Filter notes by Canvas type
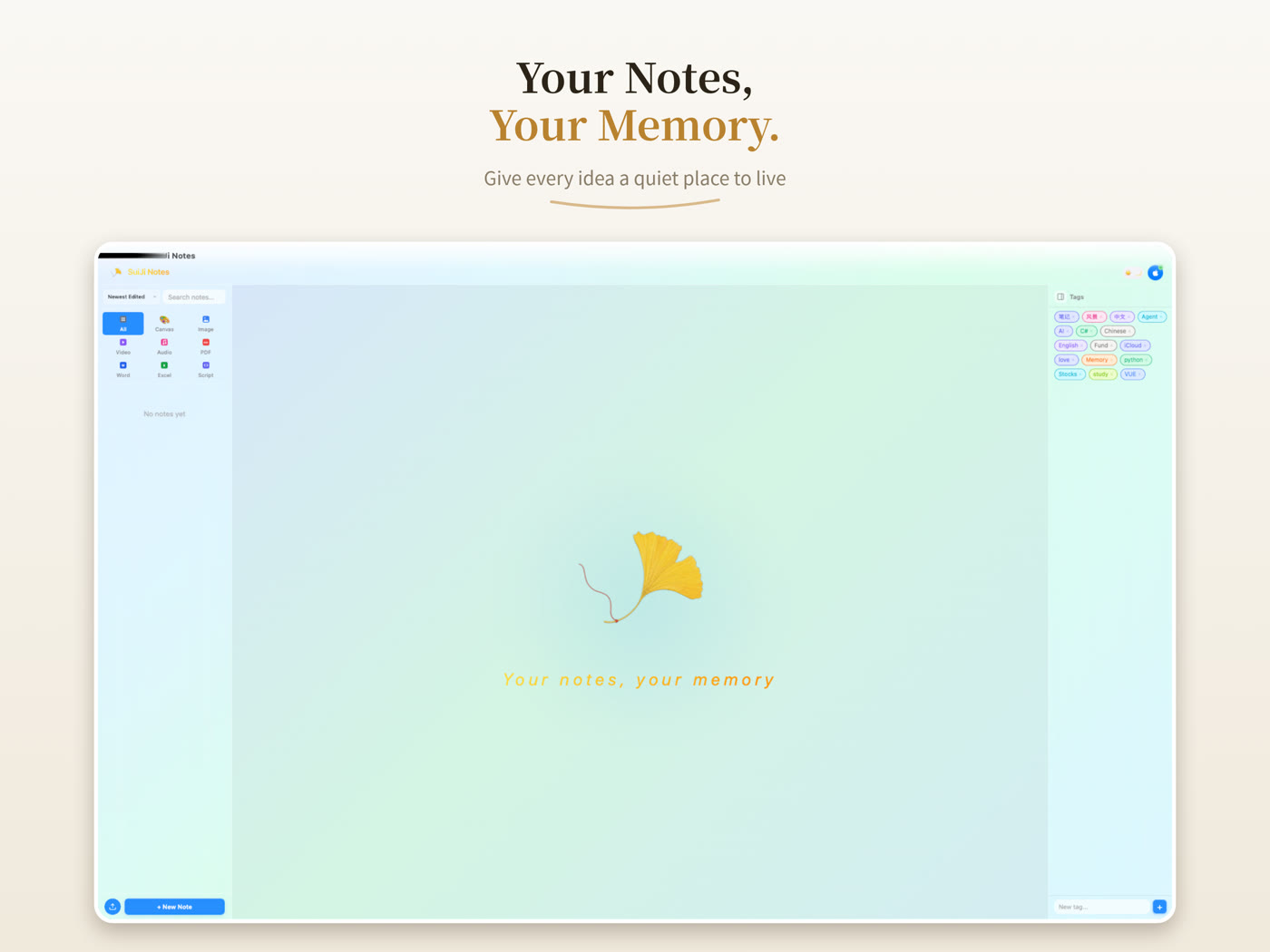1270x952 pixels. (164, 324)
